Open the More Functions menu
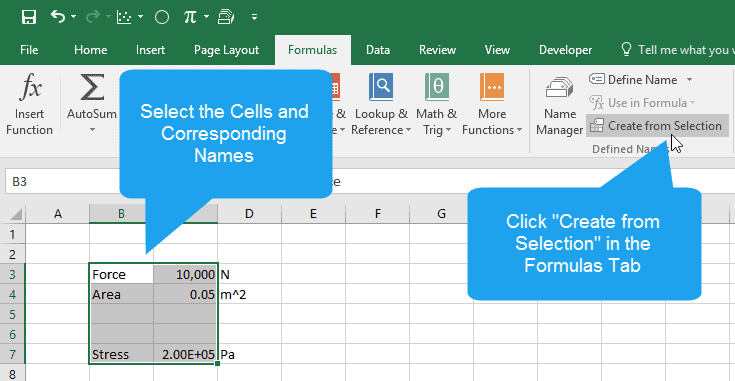The height and width of the screenshot is (381, 735). tap(492, 105)
